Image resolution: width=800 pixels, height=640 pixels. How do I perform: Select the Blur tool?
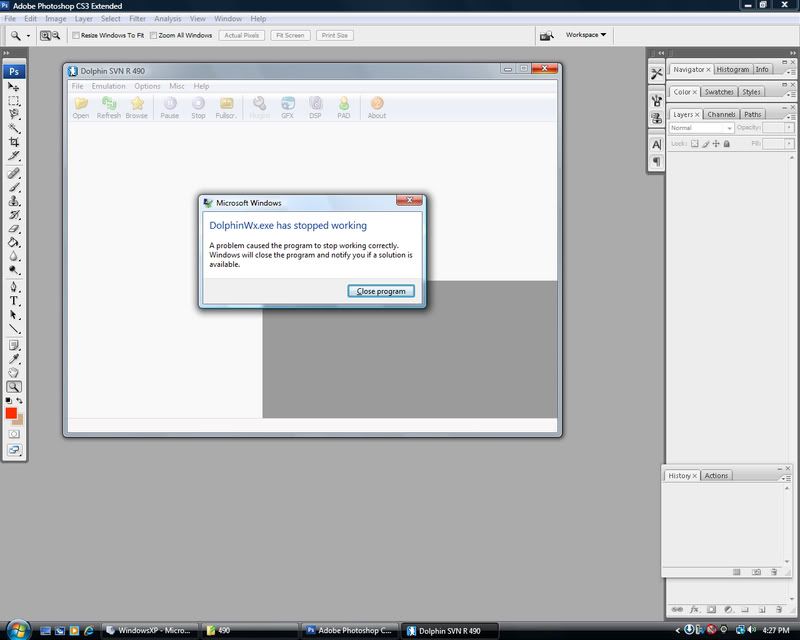14,256
